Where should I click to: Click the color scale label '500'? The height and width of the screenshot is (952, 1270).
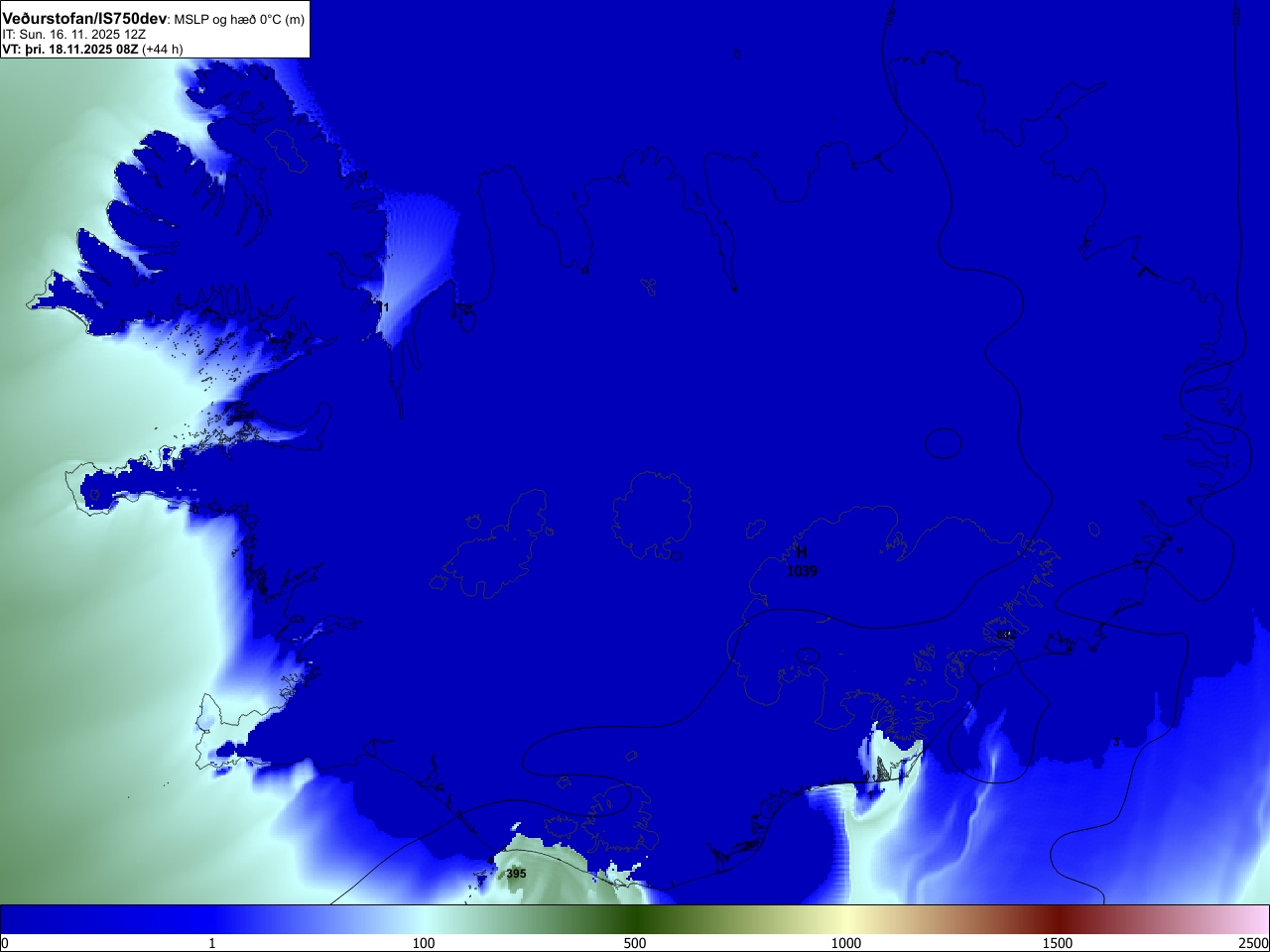[x=635, y=943]
